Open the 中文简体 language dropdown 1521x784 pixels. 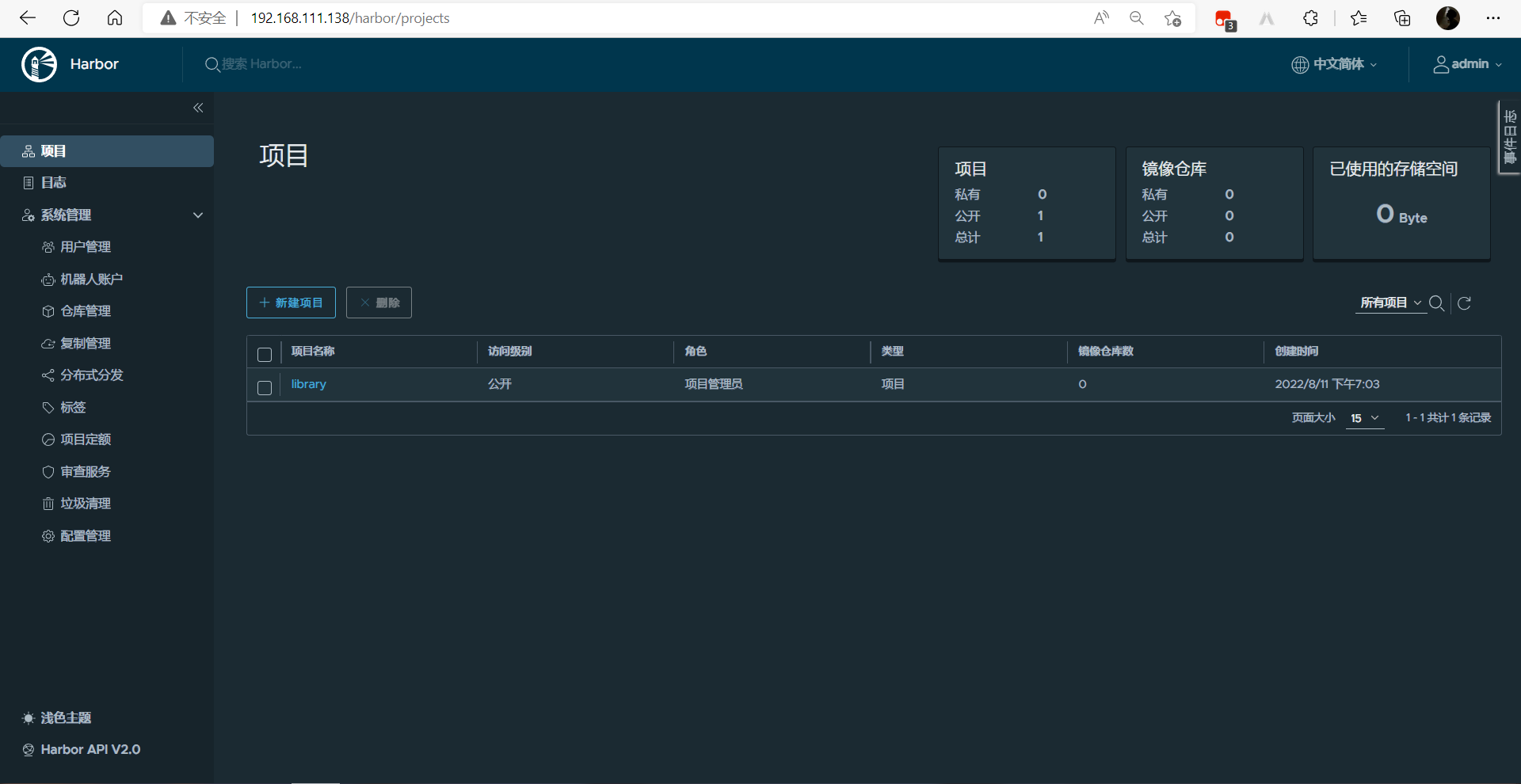(1334, 64)
